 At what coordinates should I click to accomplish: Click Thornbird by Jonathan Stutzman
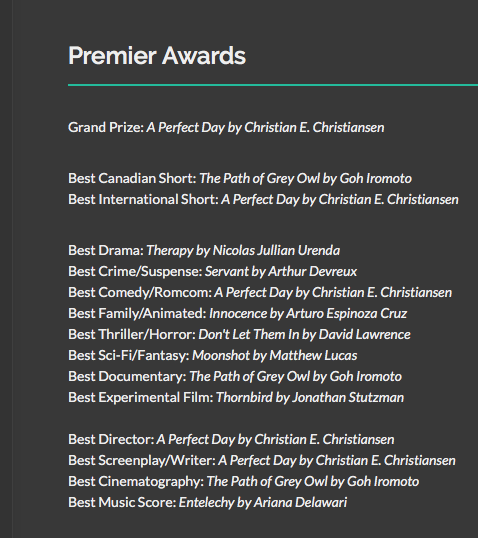click(x=310, y=398)
